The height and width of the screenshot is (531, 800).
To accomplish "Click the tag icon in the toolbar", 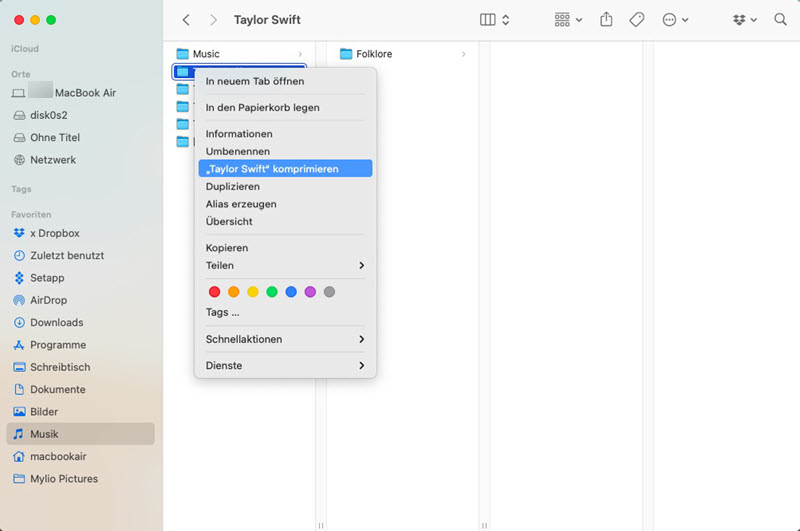I will pos(637,20).
